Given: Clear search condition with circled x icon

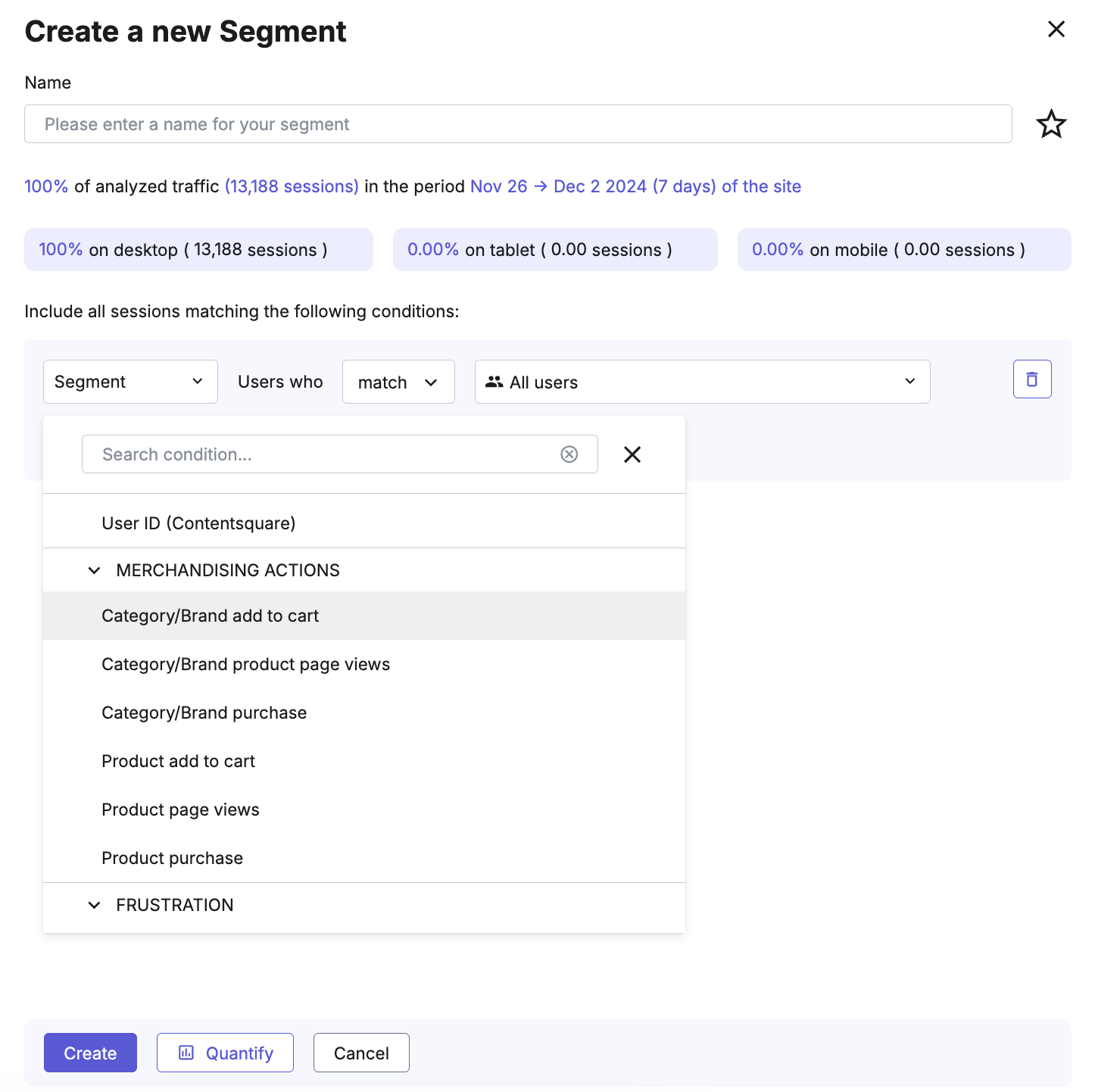Looking at the screenshot, I should 569,454.
